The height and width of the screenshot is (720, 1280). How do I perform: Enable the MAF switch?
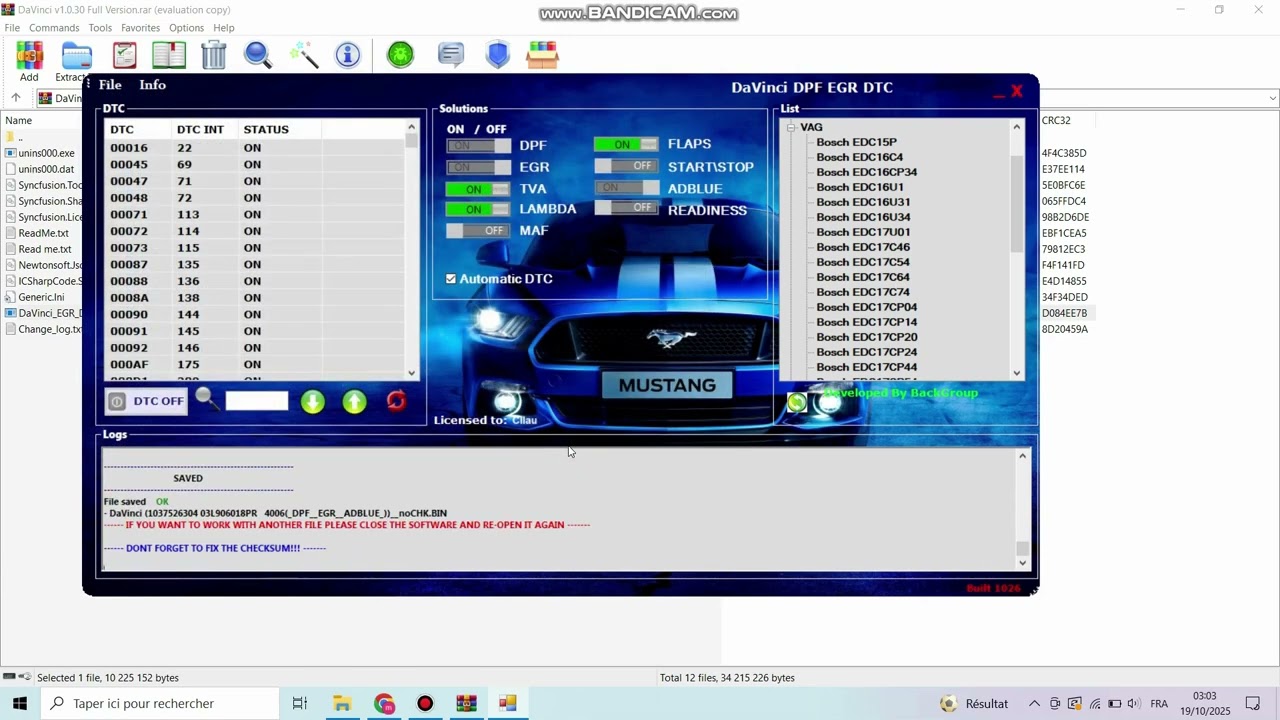(x=478, y=231)
